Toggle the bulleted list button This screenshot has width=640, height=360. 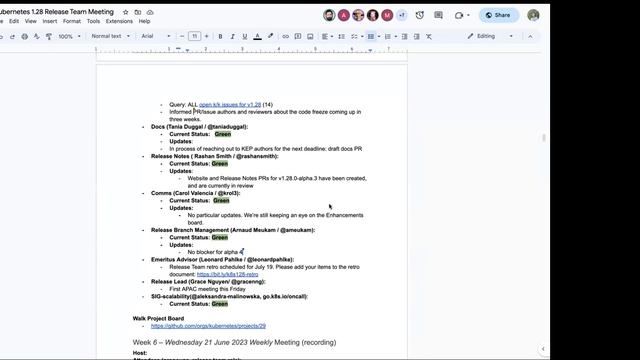click(371, 36)
